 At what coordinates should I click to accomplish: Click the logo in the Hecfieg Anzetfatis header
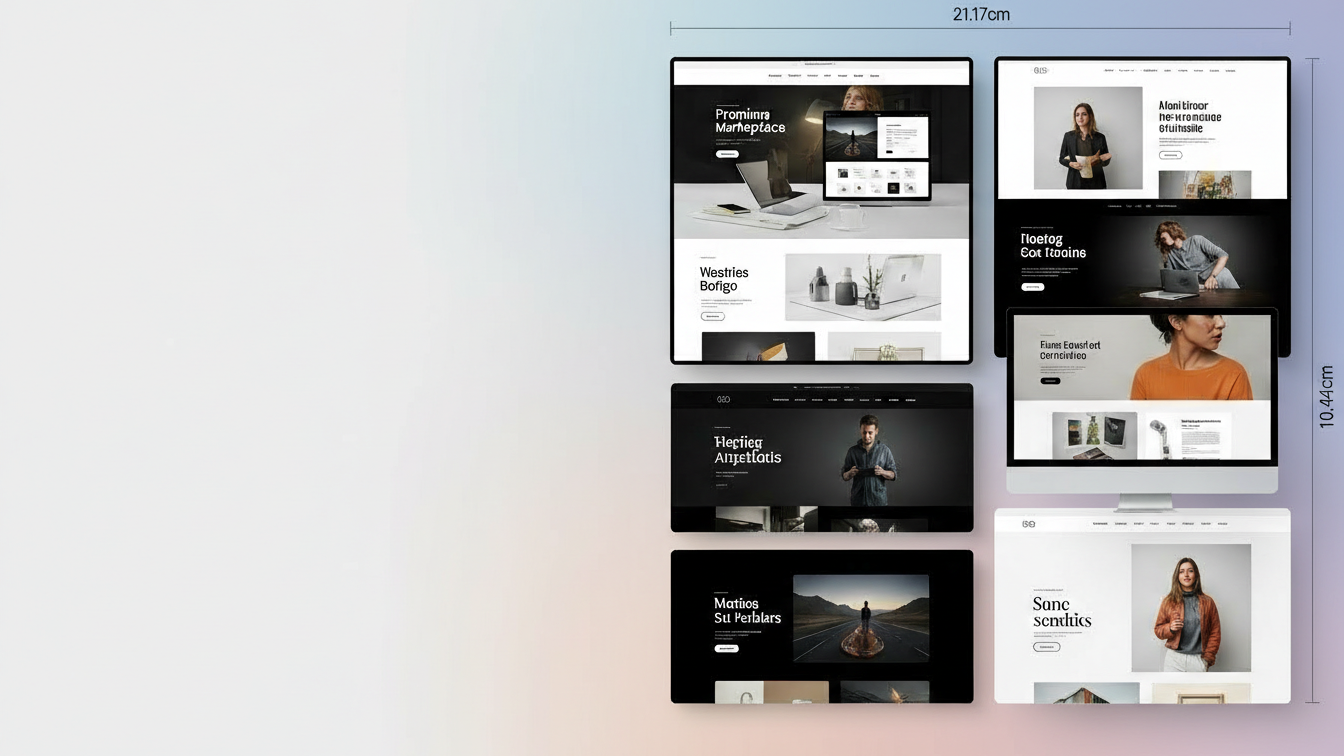[723, 399]
